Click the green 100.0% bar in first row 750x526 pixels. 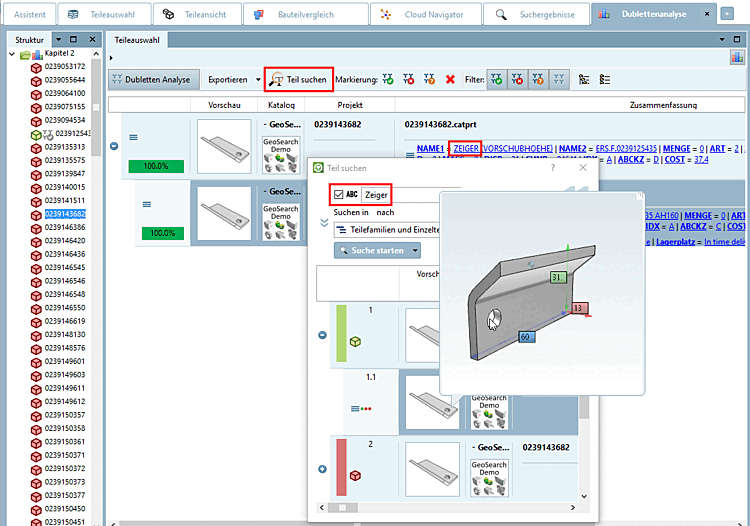point(156,166)
